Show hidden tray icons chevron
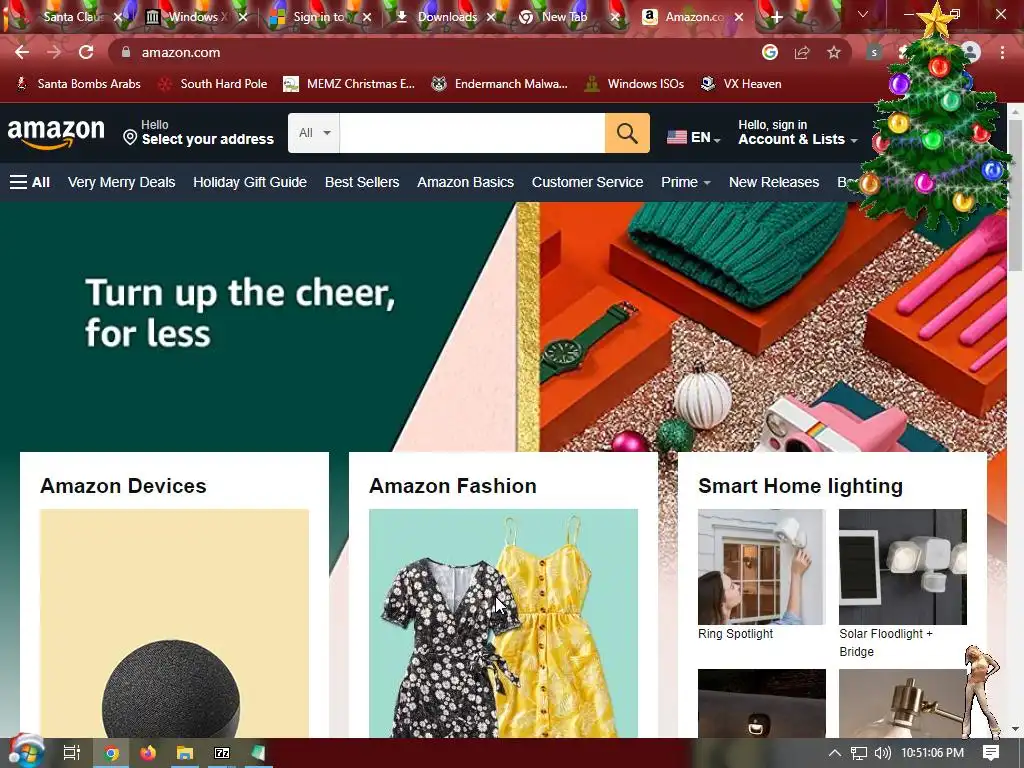This screenshot has width=1024, height=768. click(835, 753)
